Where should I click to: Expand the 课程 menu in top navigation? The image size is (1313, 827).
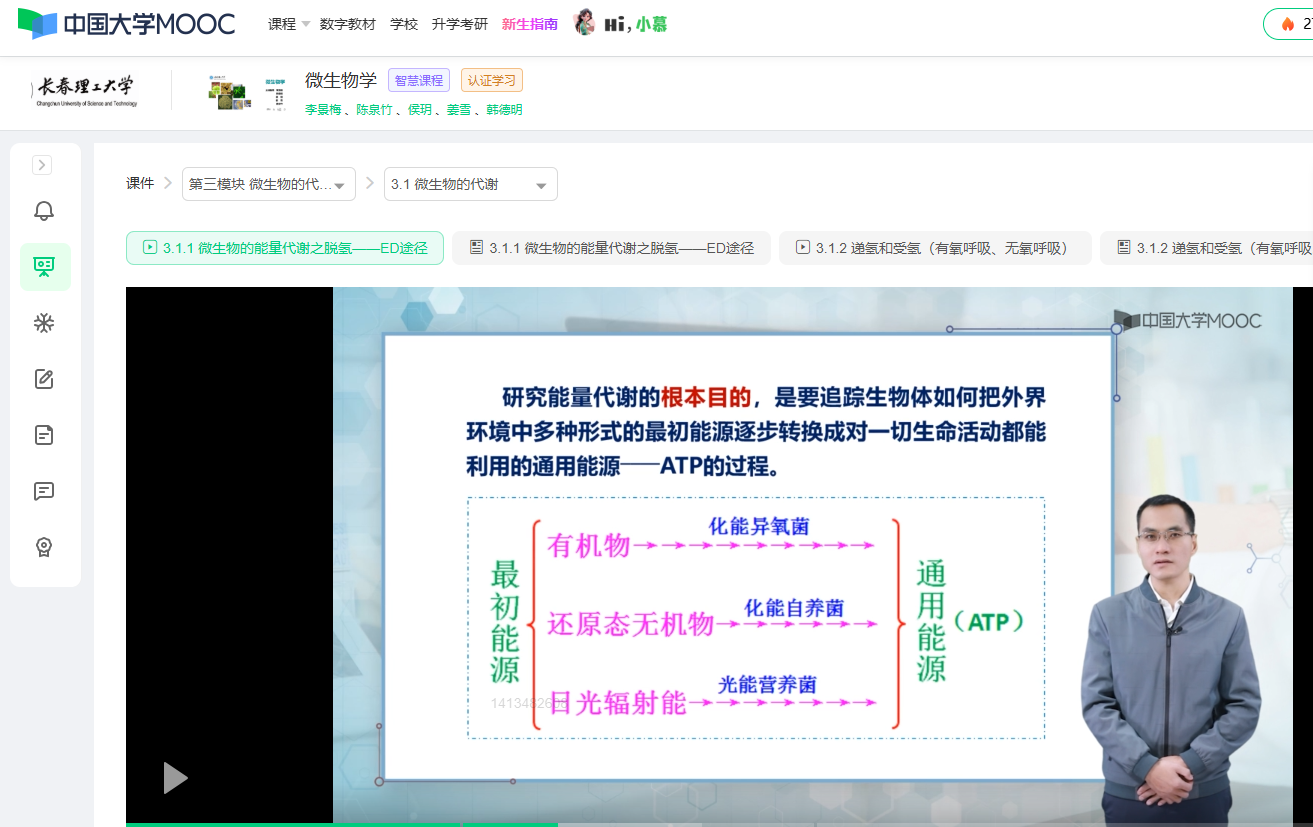tap(288, 24)
